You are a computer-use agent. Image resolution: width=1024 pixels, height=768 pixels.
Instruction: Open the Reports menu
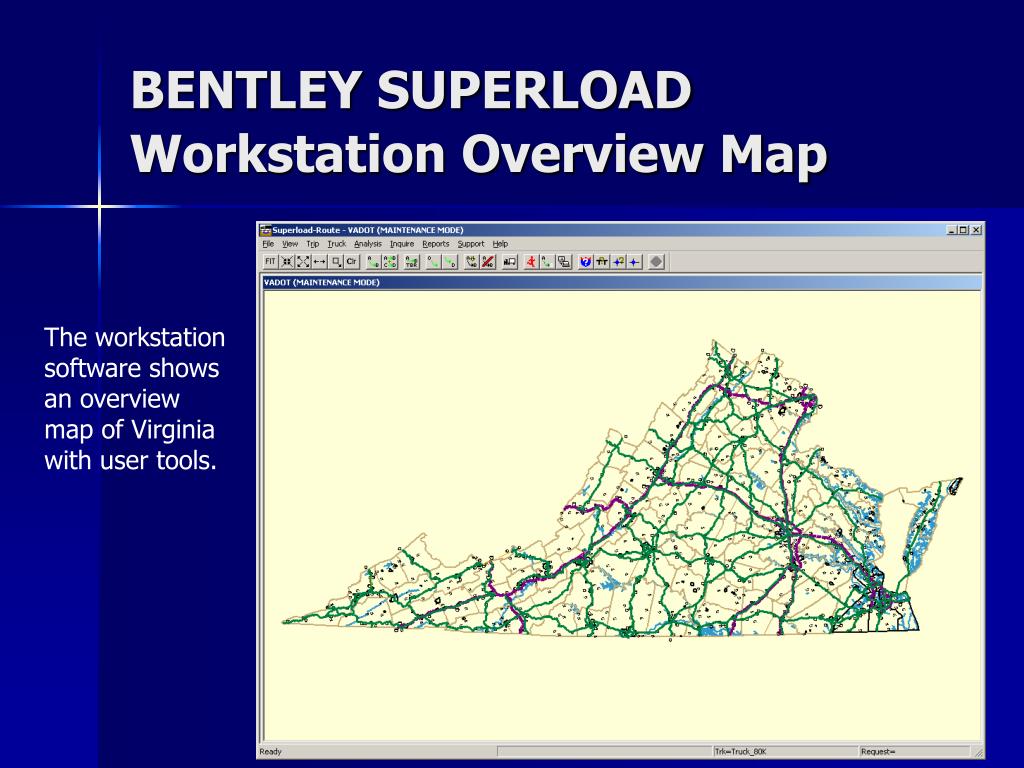(436, 244)
